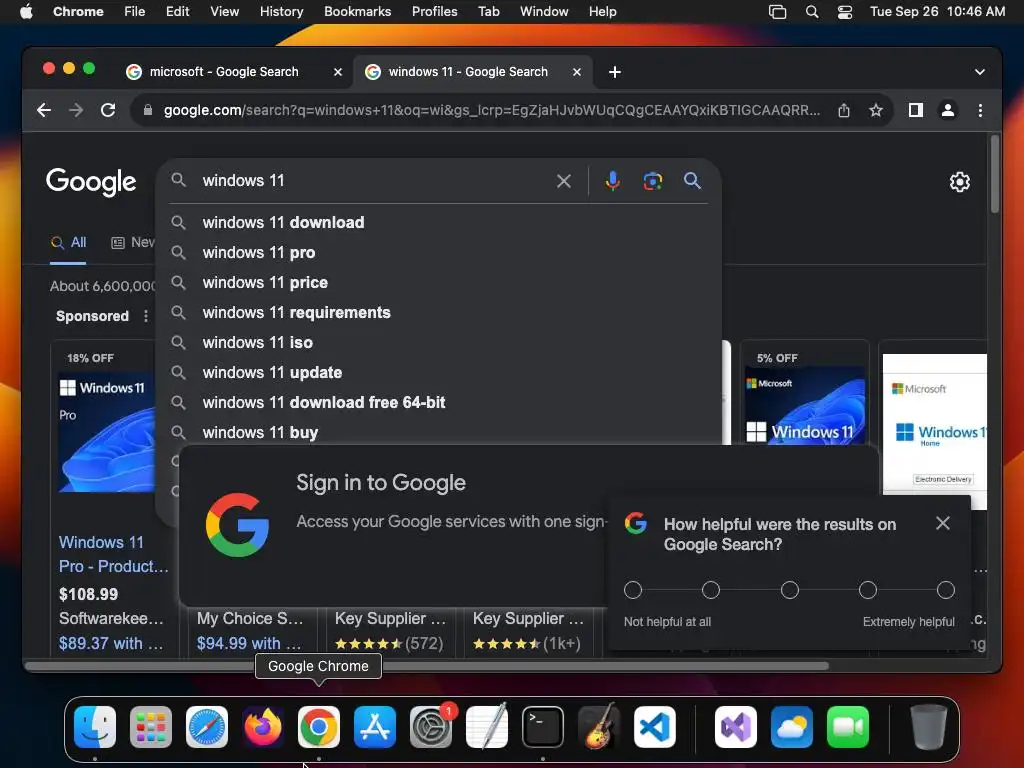Click the Google logo
This screenshot has height=768, width=1024.
pos(91,182)
